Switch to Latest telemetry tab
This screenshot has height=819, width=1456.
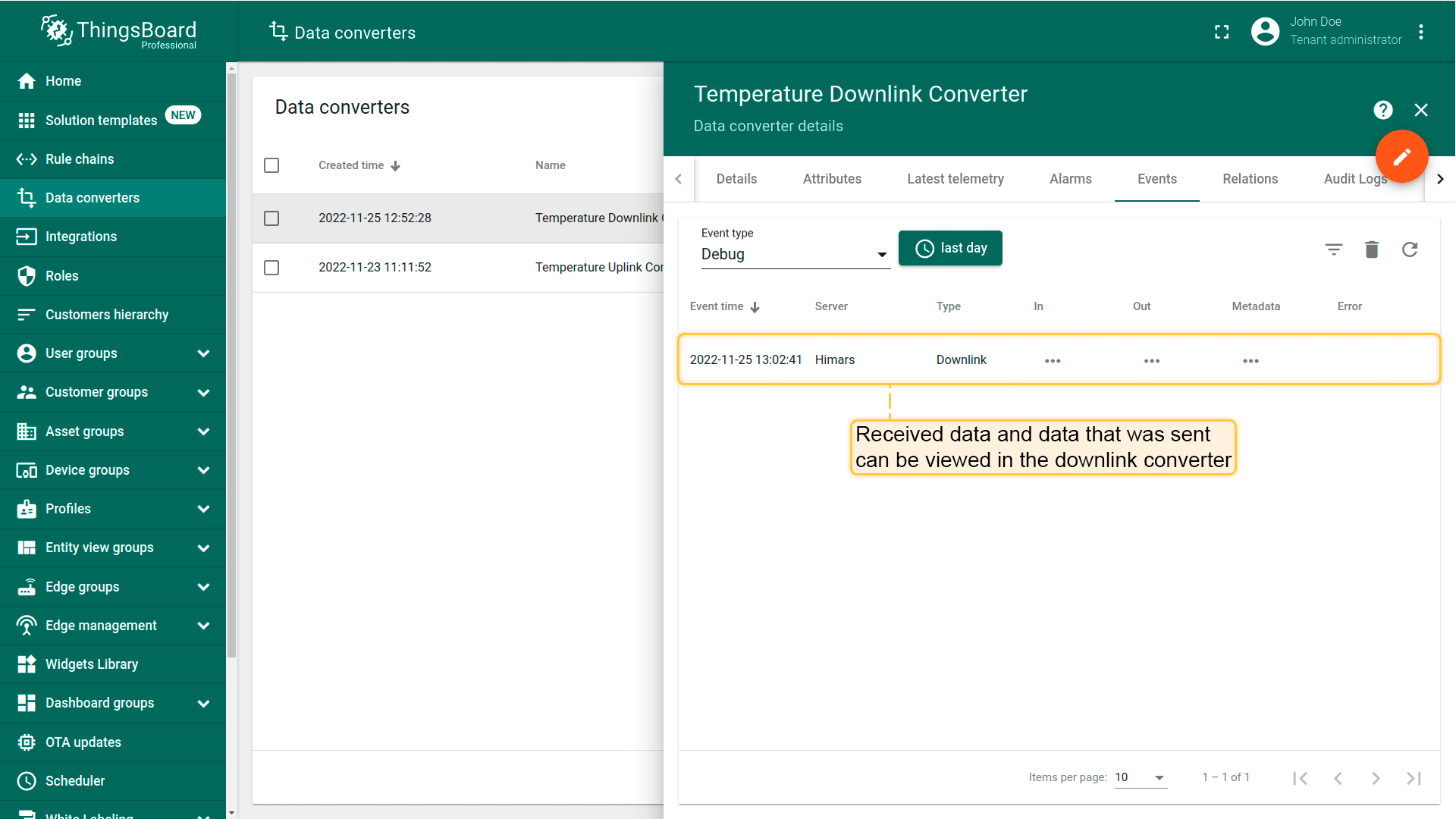[x=955, y=179]
